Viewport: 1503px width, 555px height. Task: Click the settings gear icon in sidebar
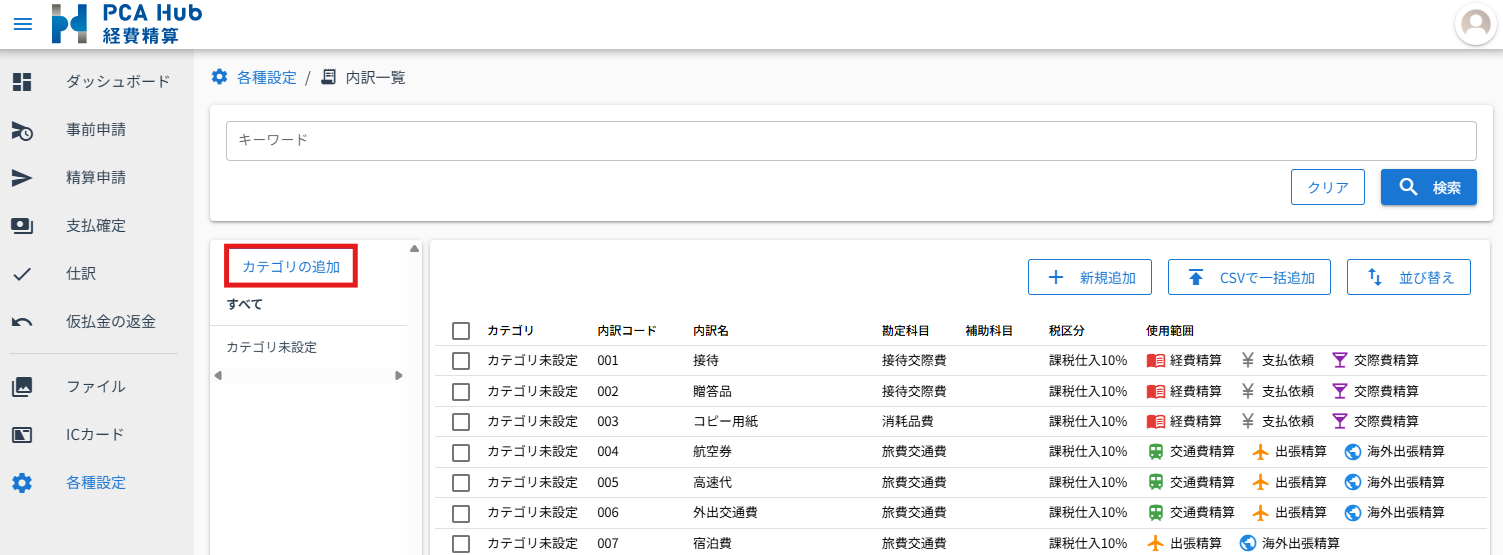(22, 483)
